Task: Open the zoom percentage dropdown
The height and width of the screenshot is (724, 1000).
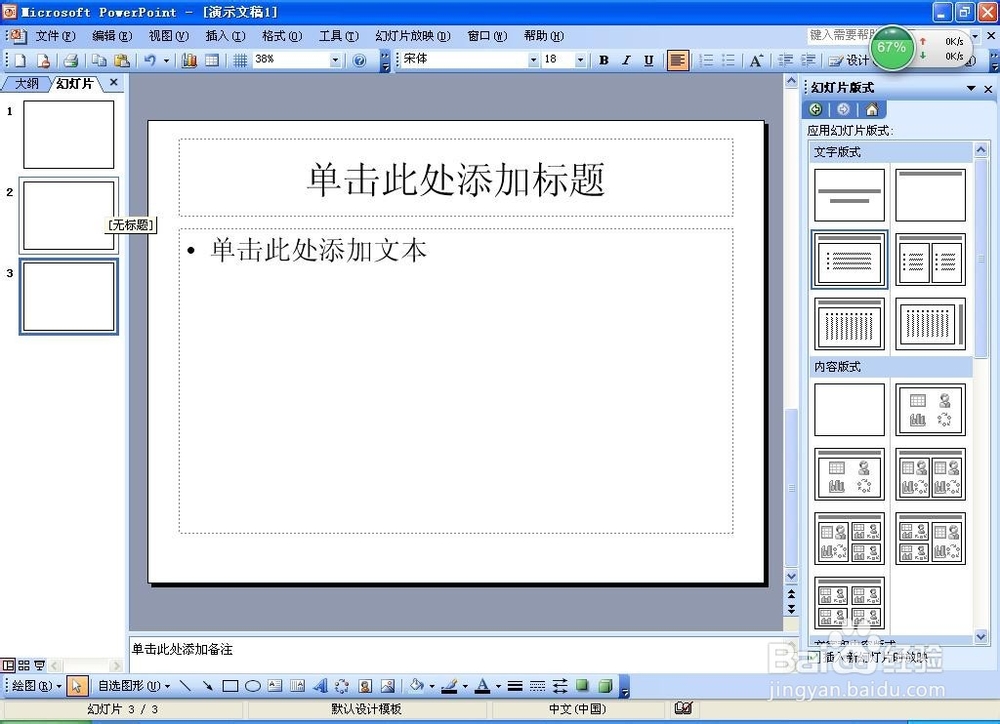Action: tap(335, 60)
